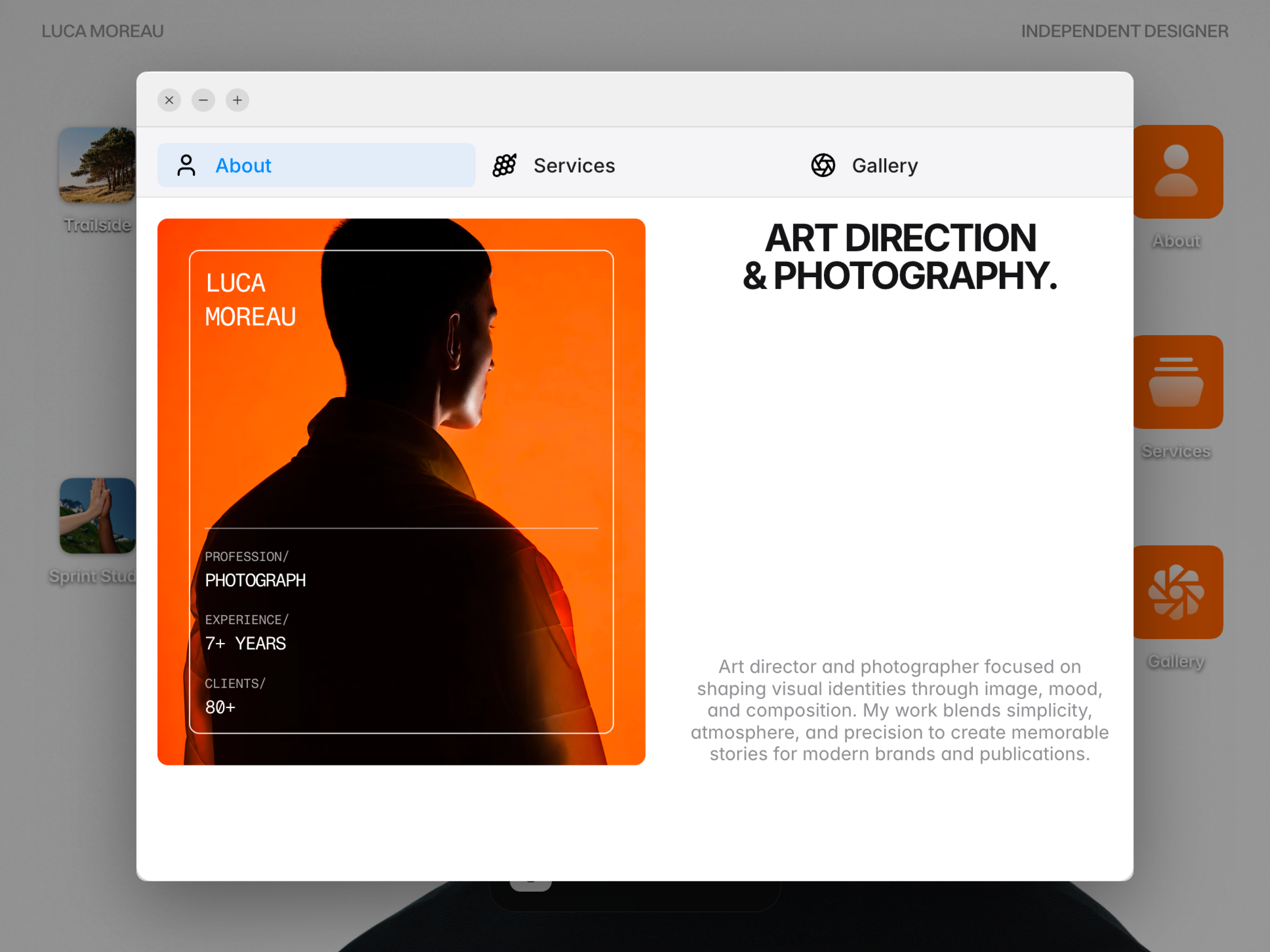The height and width of the screenshot is (952, 1270).
Task: Open the orange Gallery desktop icon
Action: (x=1178, y=592)
